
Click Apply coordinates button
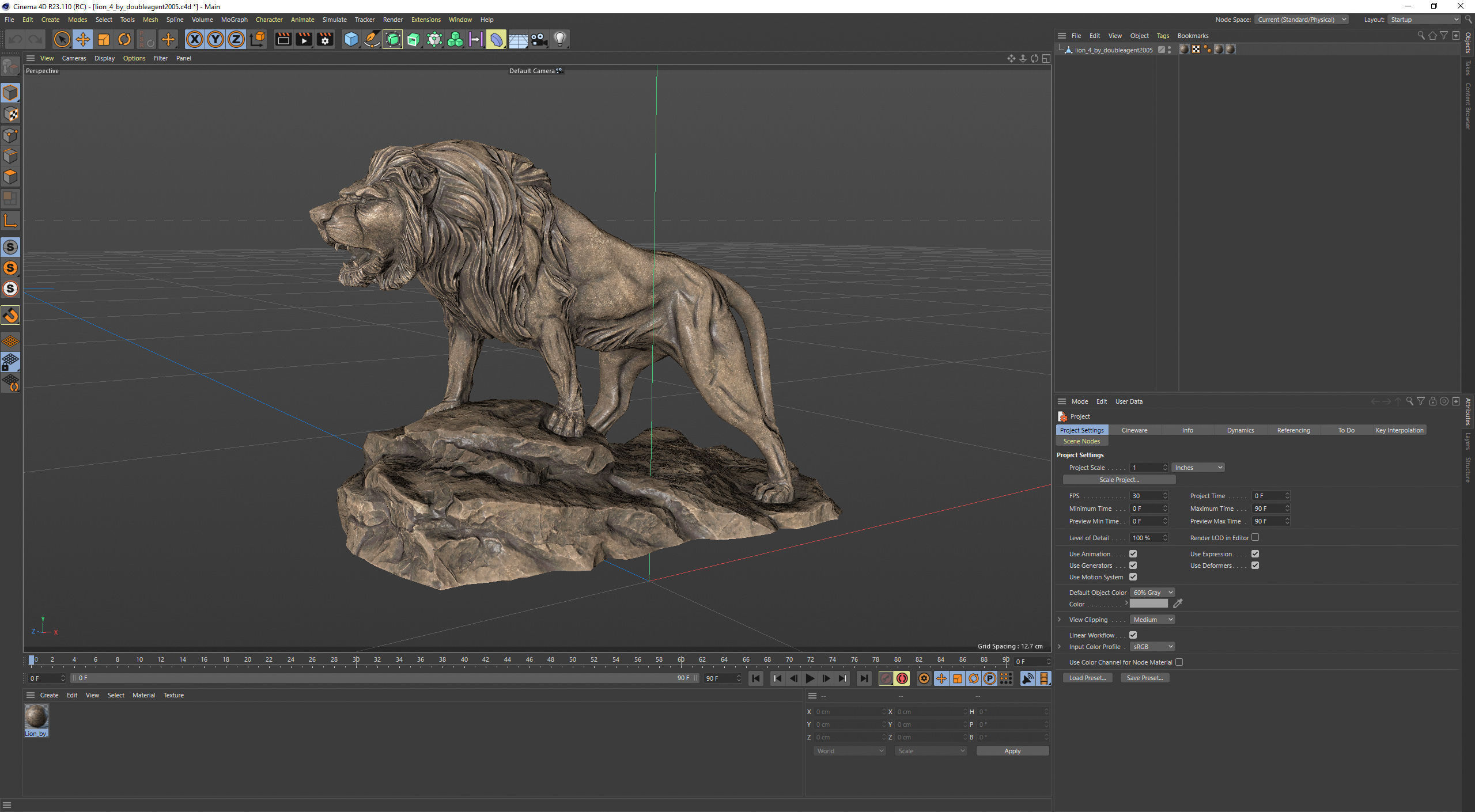pyautogui.click(x=1012, y=751)
